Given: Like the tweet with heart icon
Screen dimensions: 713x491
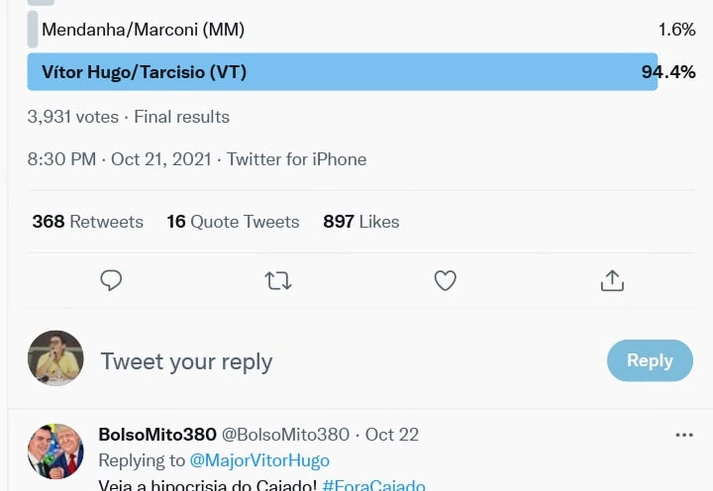Looking at the screenshot, I should pyautogui.click(x=445, y=281).
